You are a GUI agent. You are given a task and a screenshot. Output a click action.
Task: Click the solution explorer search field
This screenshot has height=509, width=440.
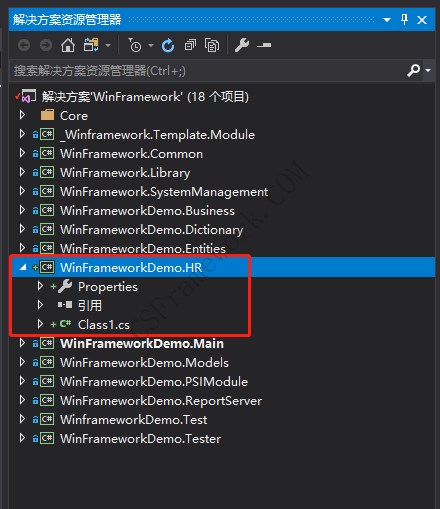pos(208,71)
